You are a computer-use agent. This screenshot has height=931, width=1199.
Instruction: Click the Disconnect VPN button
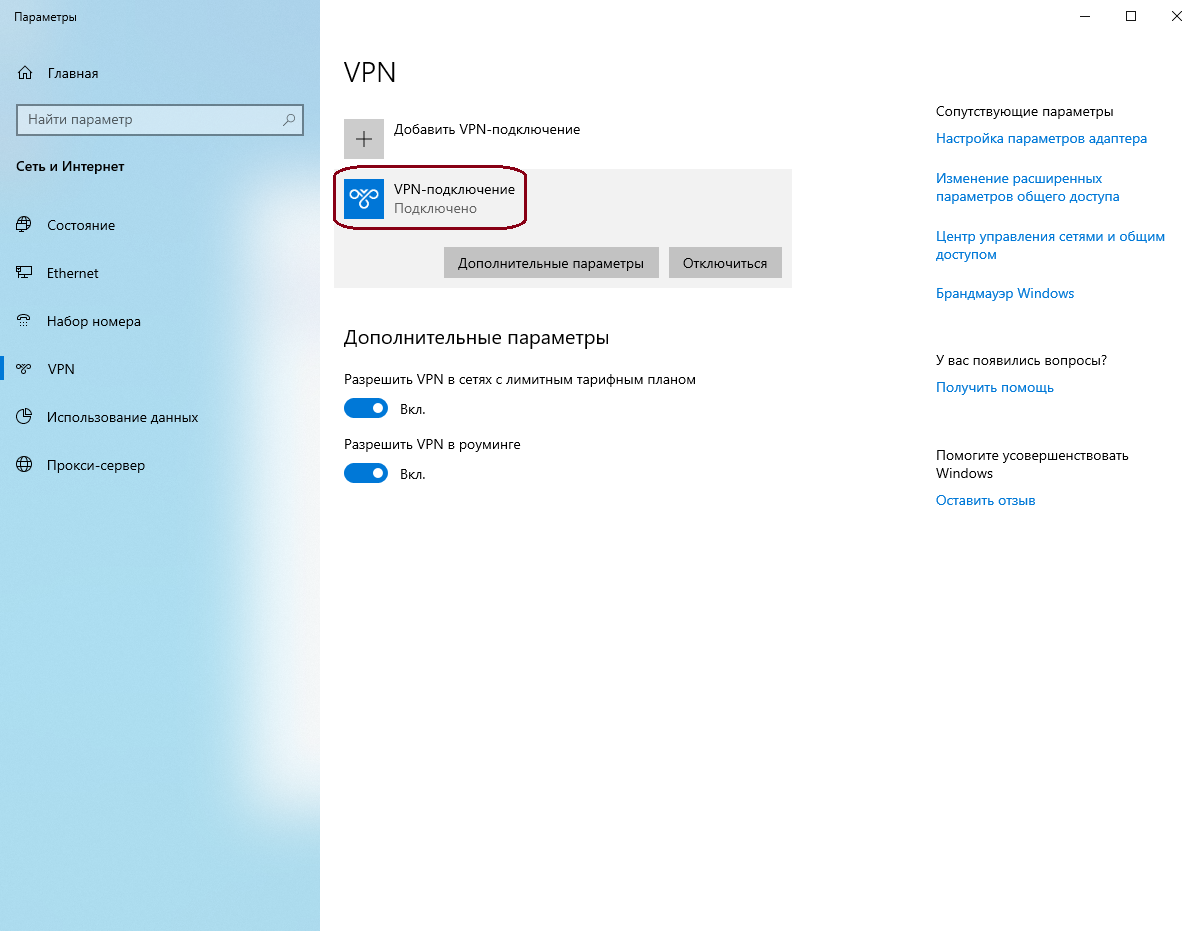tap(725, 263)
